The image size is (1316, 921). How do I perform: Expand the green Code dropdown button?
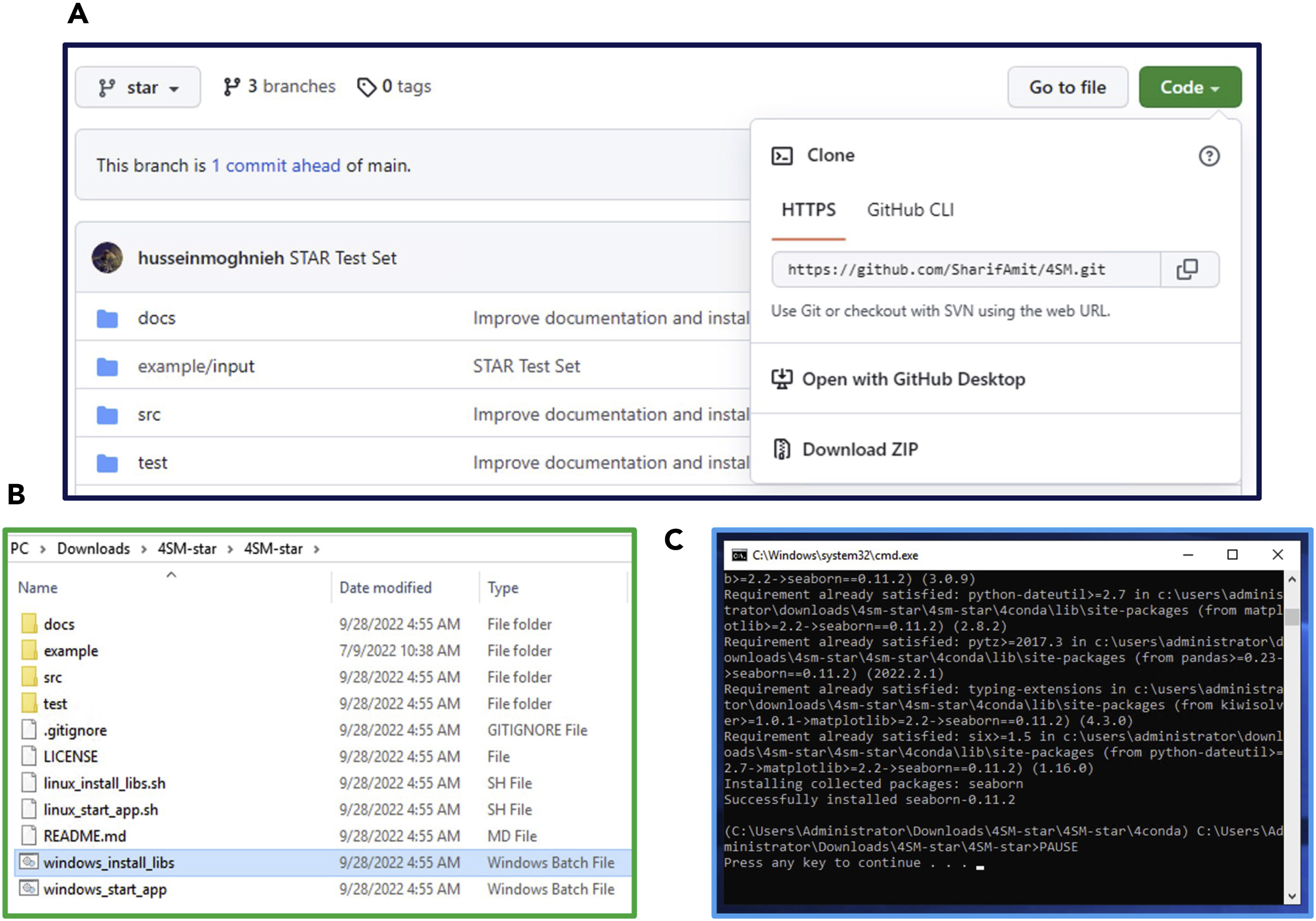tap(1190, 88)
